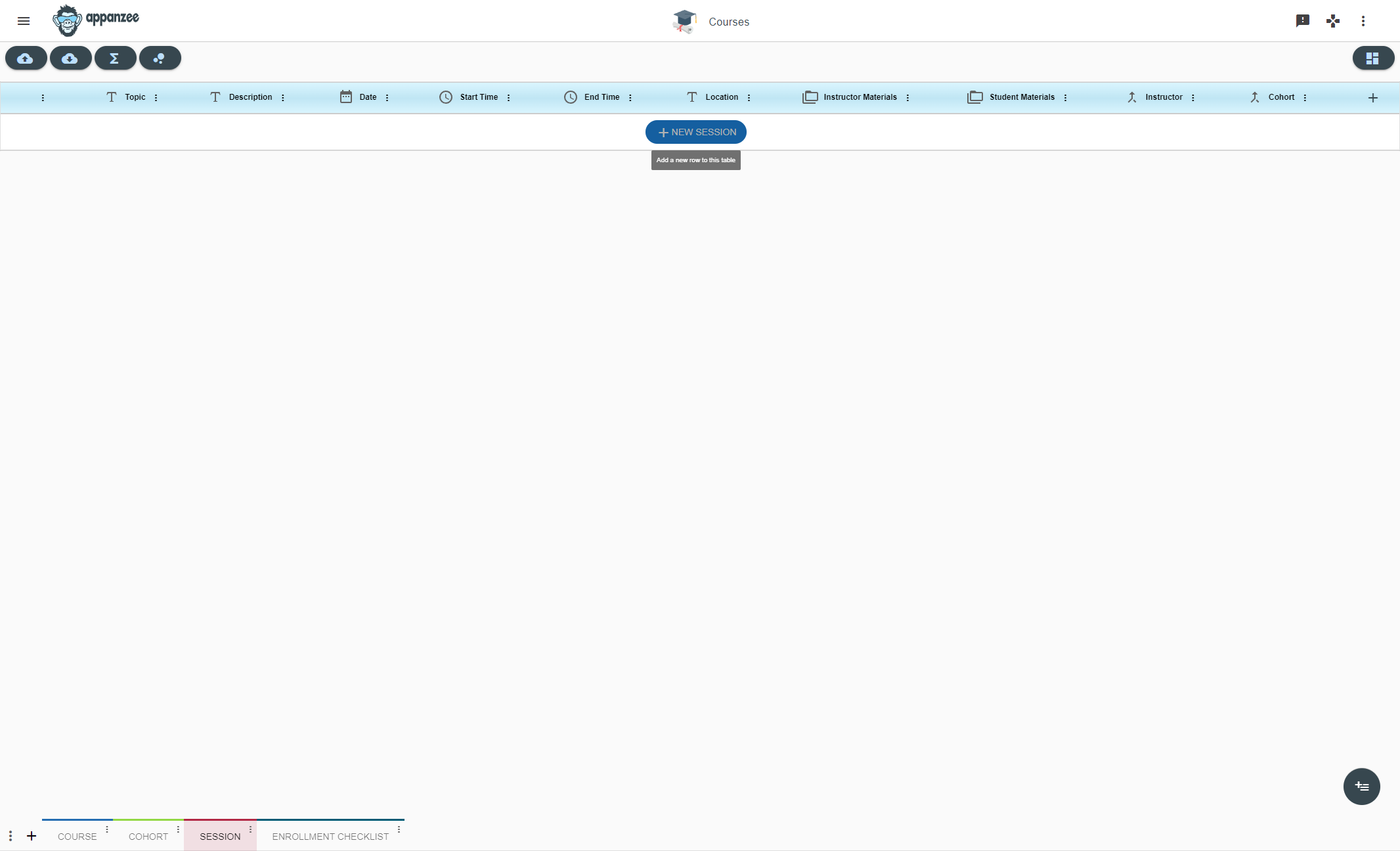Switch to the COHORT tab
The width and height of the screenshot is (1400, 851).
[x=148, y=837]
